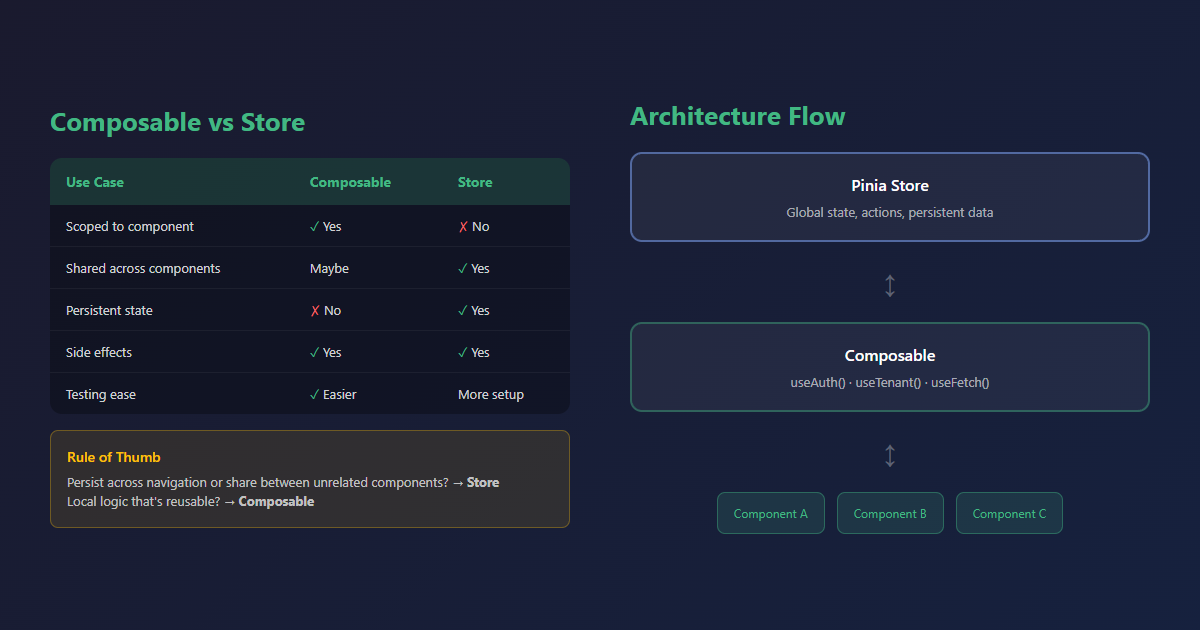Click the Store check in Persistent state row
This screenshot has height=630, width=1200.
(x=463, y=311)
